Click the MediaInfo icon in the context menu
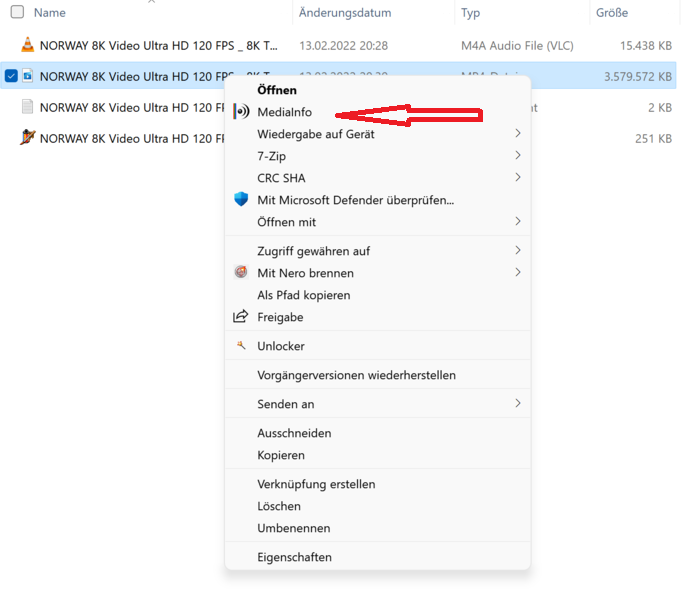Screen dimensions: 695x606 (x=240, y=112)
